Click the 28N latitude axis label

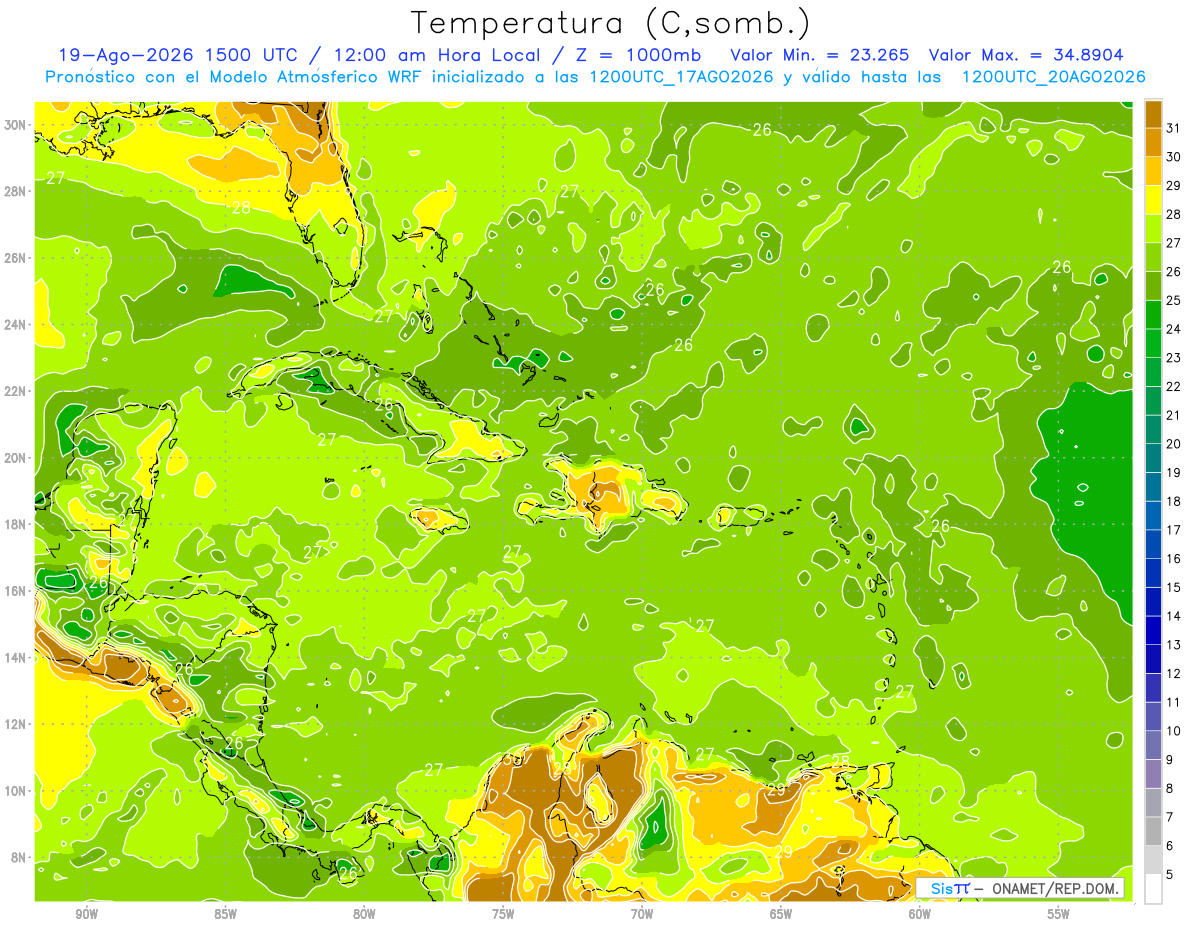(16, 191)
